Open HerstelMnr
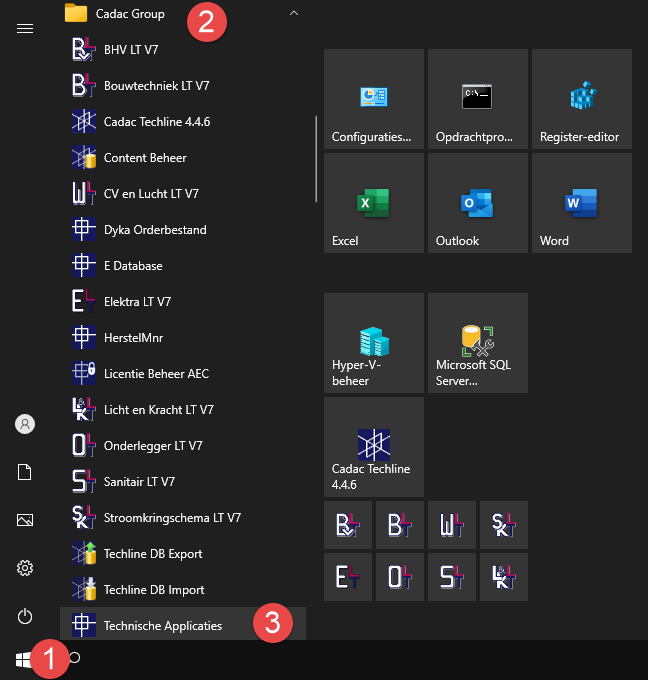The image size is (648, 680). coord(183,337)
